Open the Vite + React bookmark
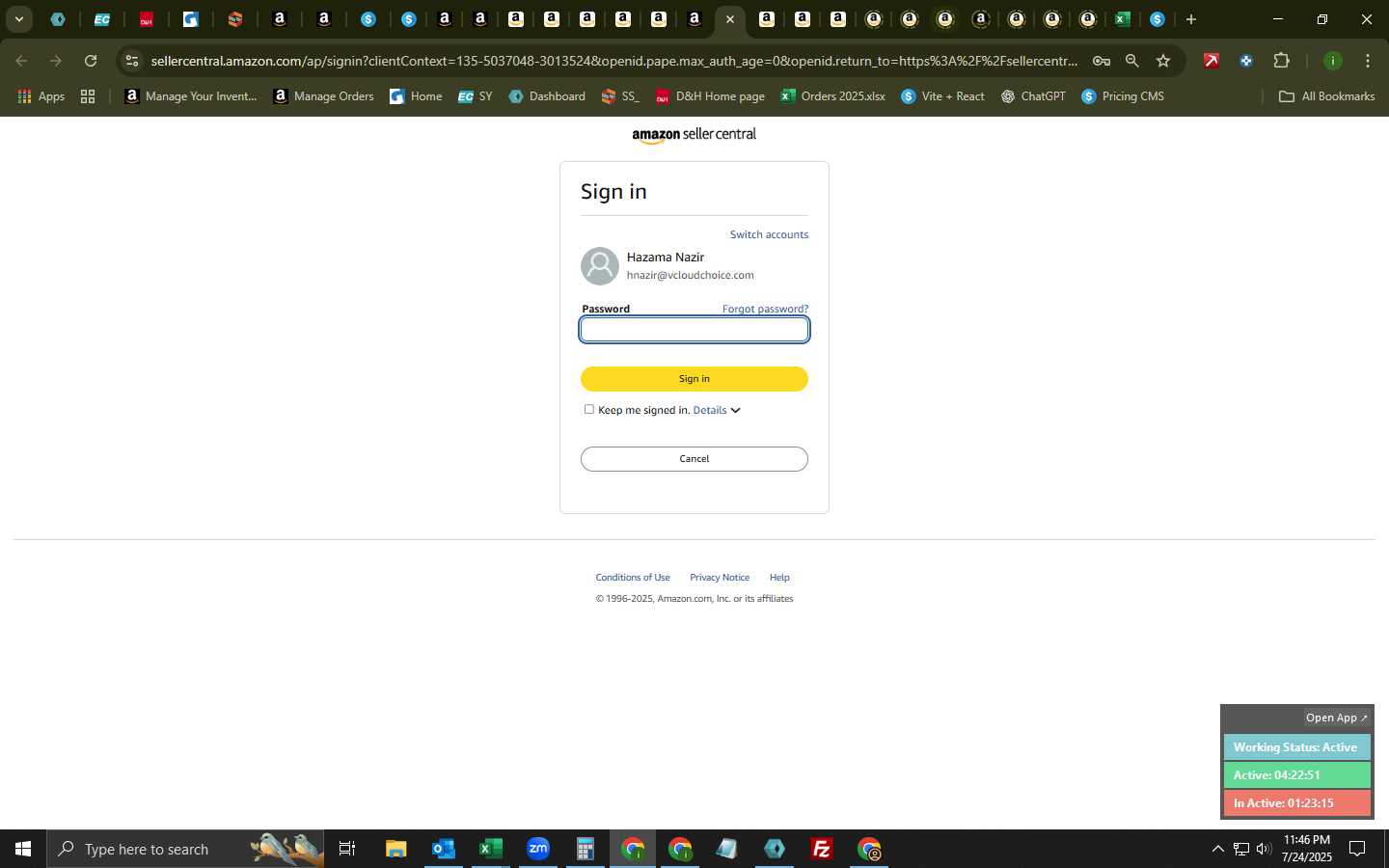 [942, 96]
